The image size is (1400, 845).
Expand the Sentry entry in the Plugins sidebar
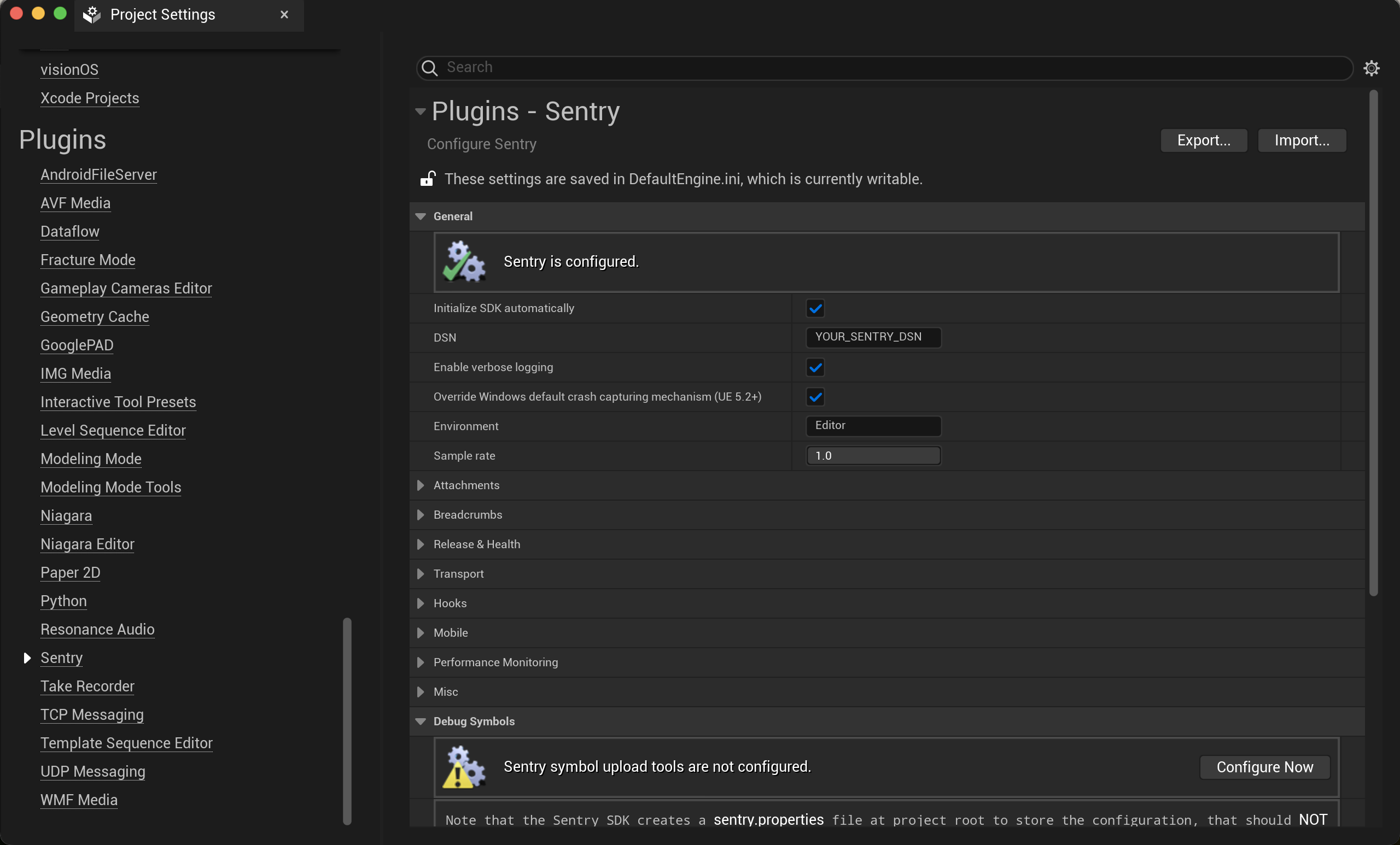tap(27, 658)
